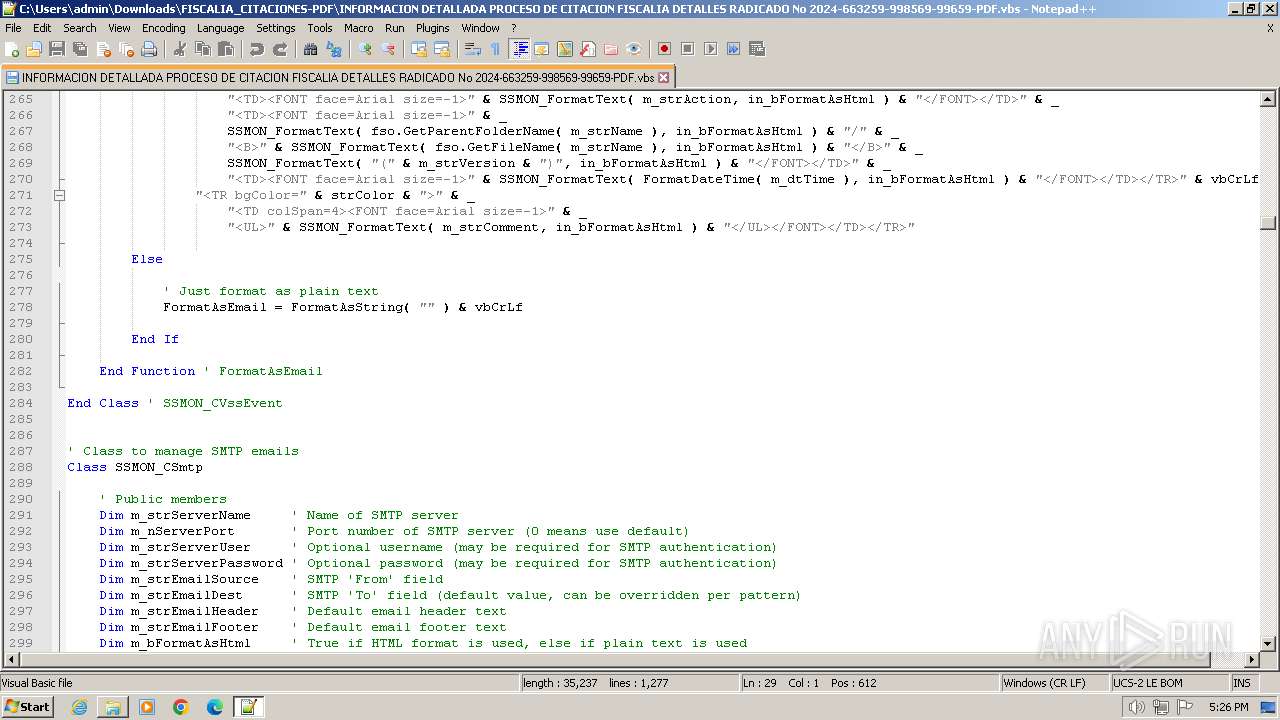Viewport: 1280px width, 720px height.
Task: Toggle monitoring eye icon
Action: pos(634,49)
